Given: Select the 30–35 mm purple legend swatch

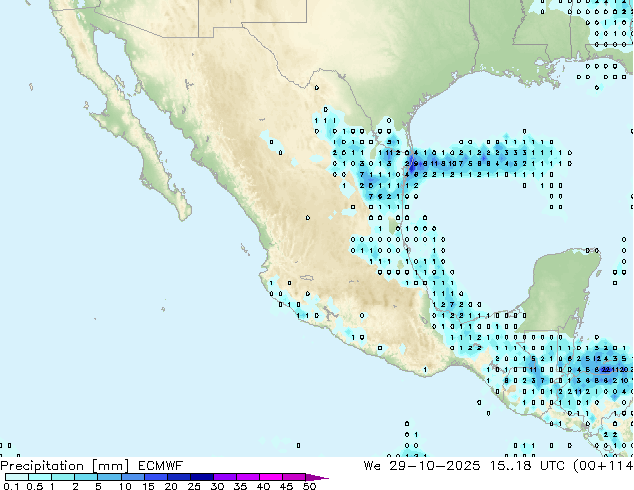Looking at the screenshot, I should click(224, 477).
